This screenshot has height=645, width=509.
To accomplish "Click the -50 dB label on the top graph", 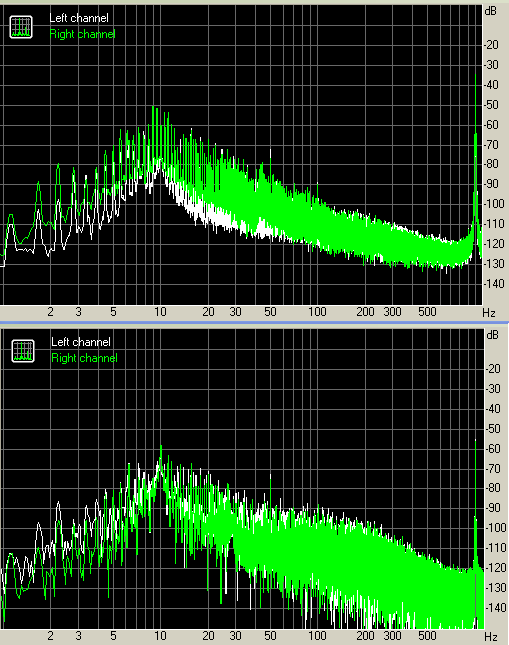I will [491, 104].
